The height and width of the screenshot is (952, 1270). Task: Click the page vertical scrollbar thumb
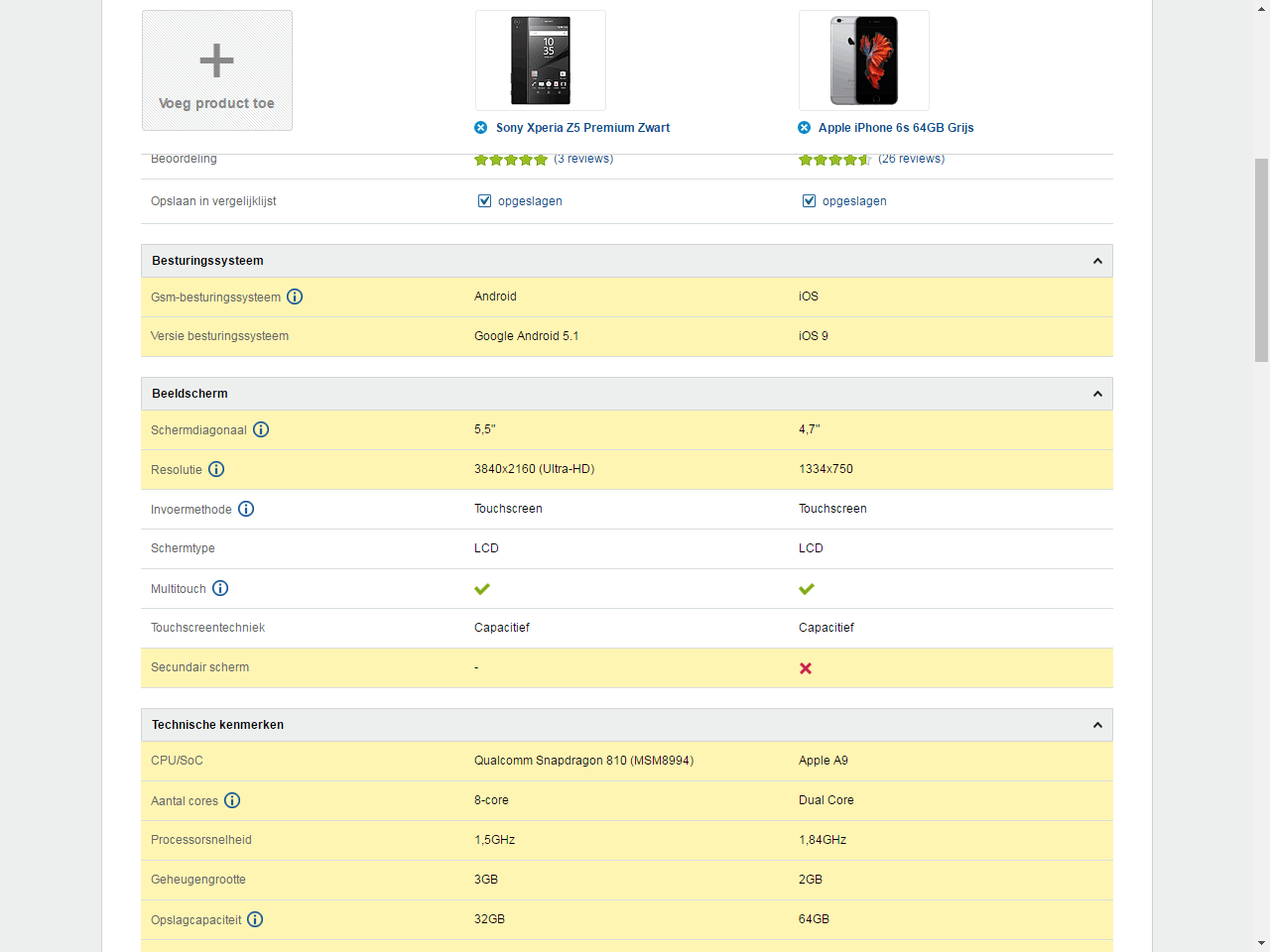tap(1261, 260)
